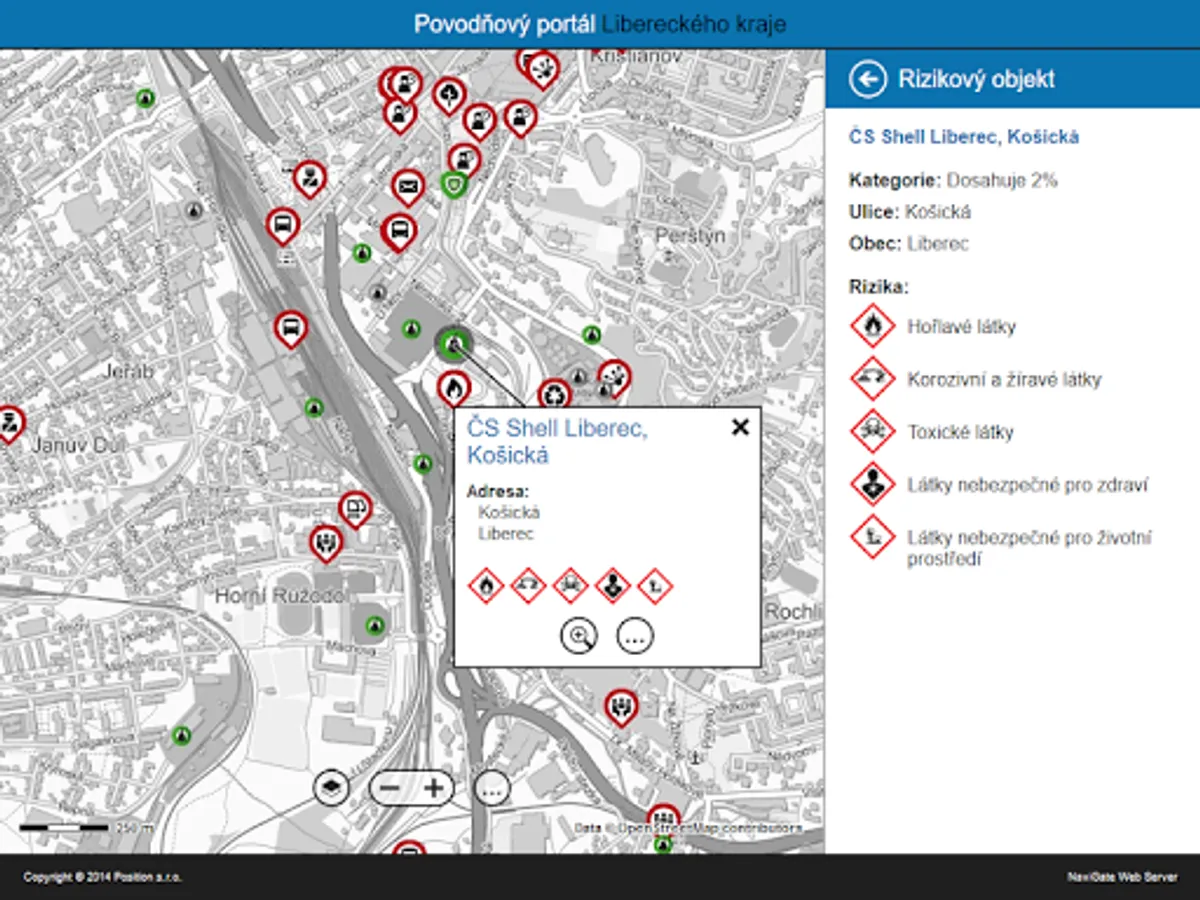
Task: Click the bus marker beneath envelope marker
Action: click(399, 233)
